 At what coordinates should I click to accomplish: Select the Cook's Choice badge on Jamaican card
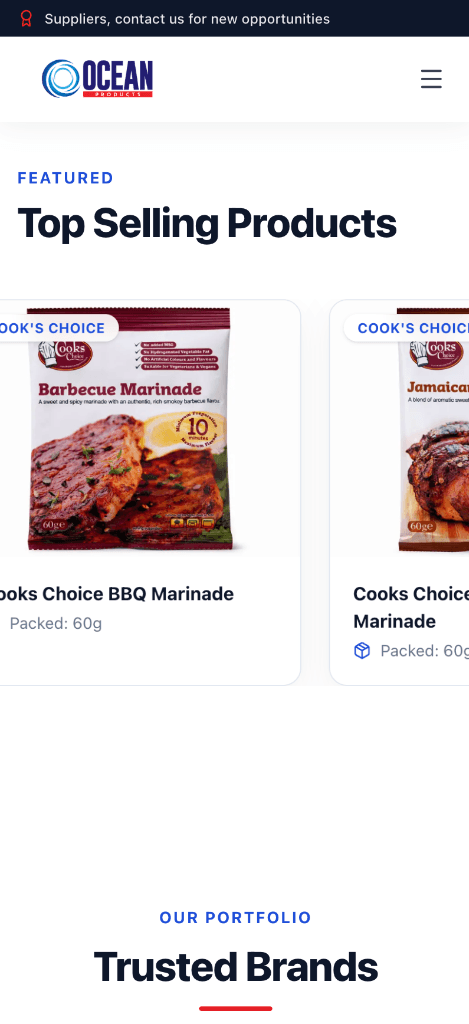click(406, 328)
